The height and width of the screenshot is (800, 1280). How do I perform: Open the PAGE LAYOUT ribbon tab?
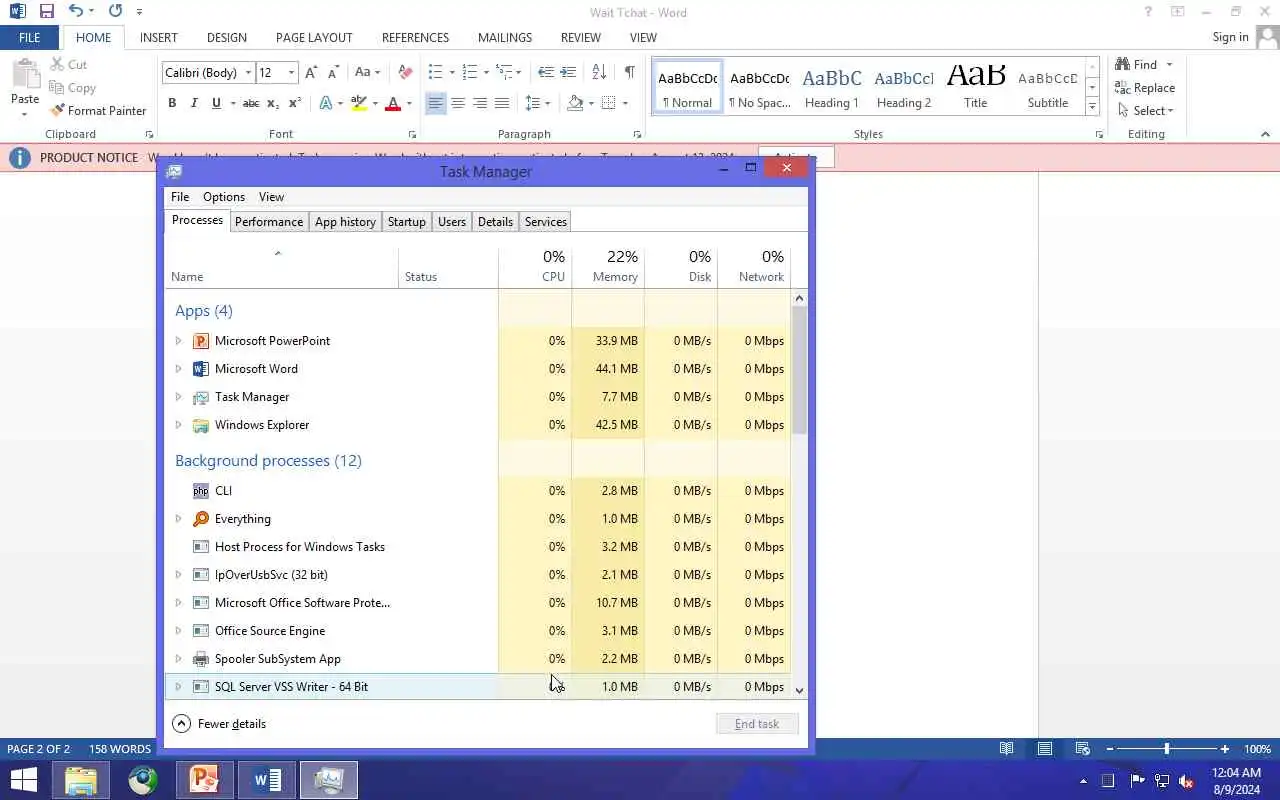pyautogui.click(x=314, y=37)
